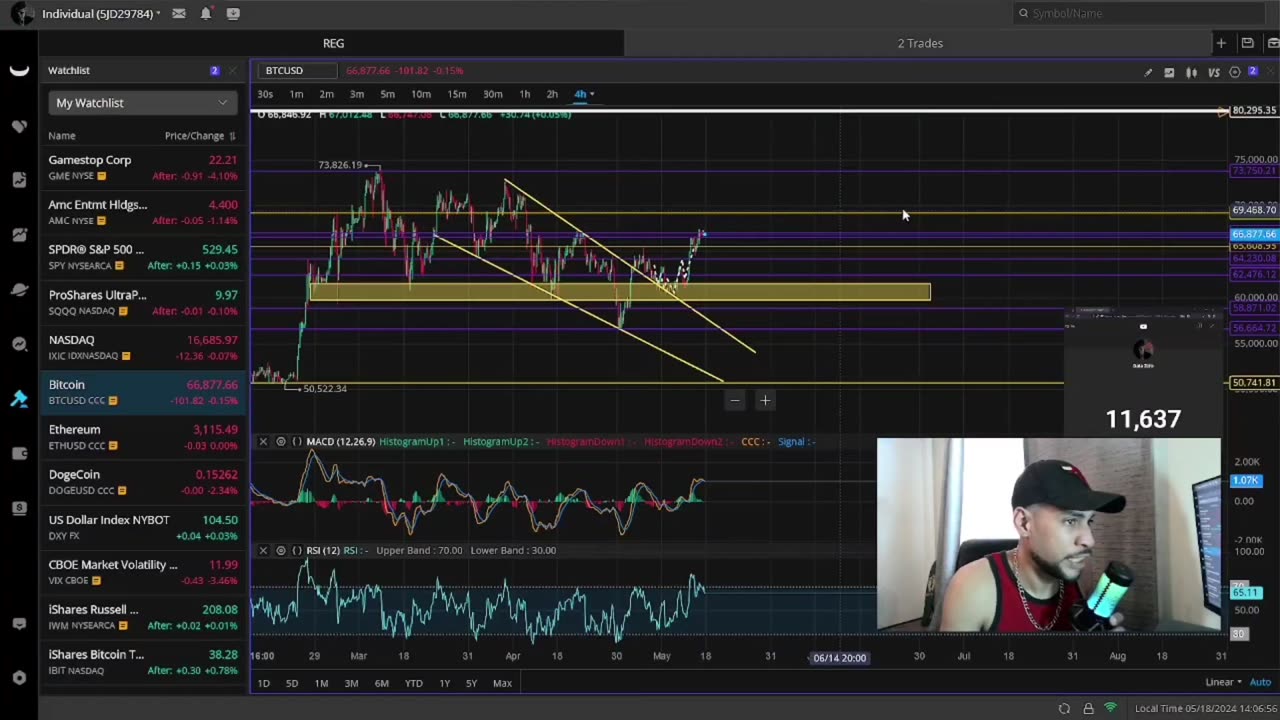
Task: Set chart range to Max
Action: [502, 683]
